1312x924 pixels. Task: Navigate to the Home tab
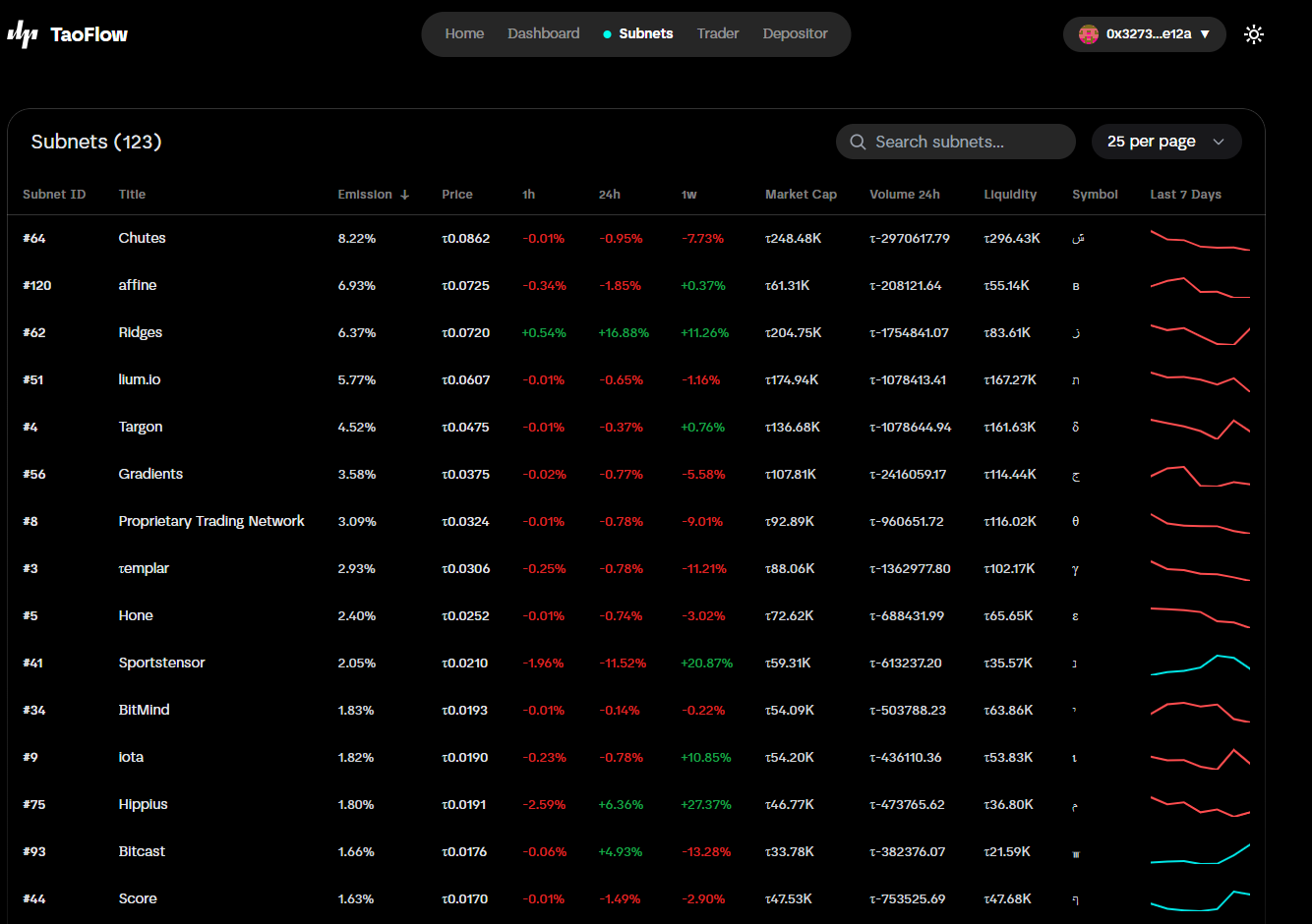464,33
